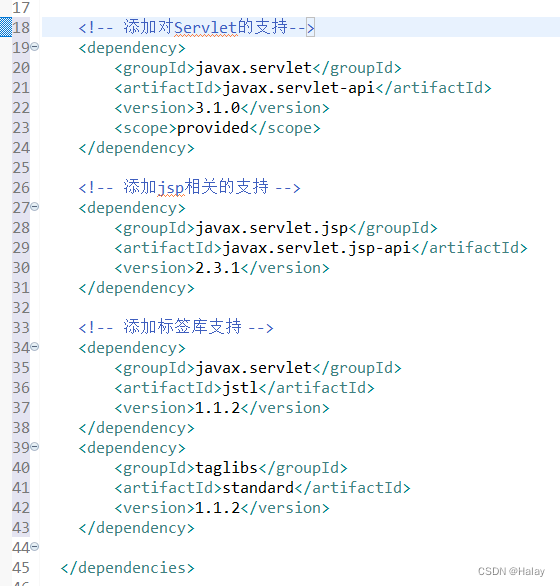
Task: Click version value 2.3.1
Action: [218, 268]
